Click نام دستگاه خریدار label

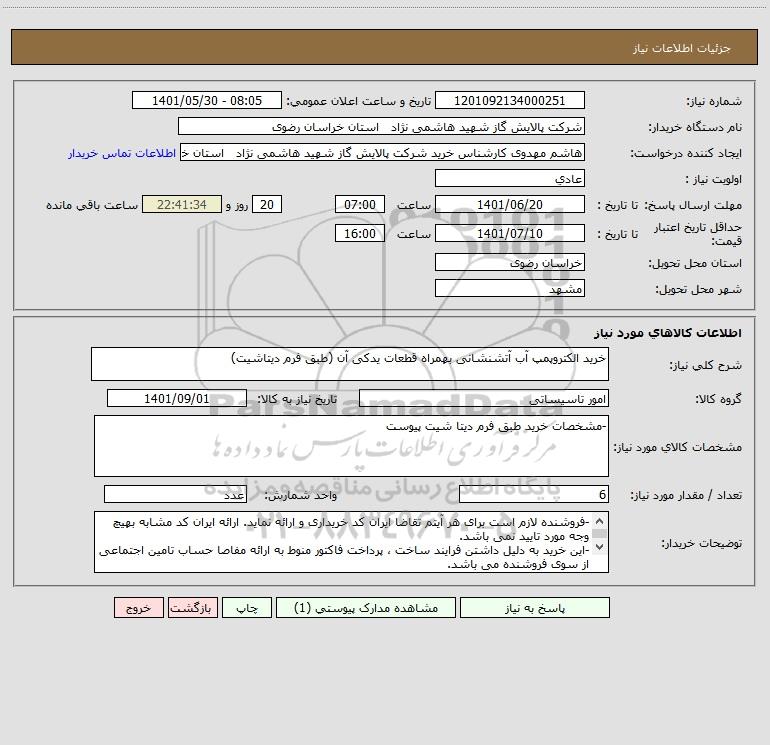(695, 127)
